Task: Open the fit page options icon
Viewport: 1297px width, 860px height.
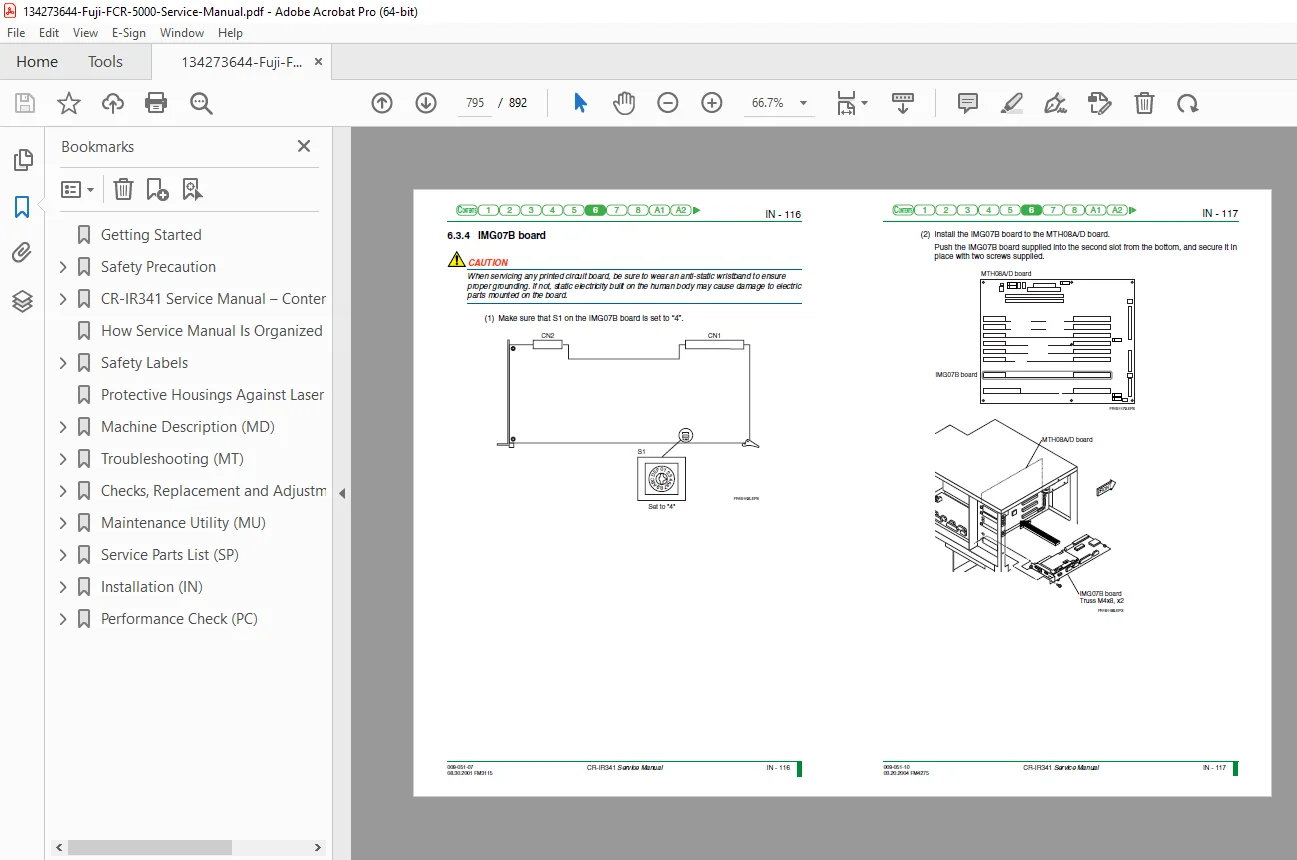Action: pos(852,103)
